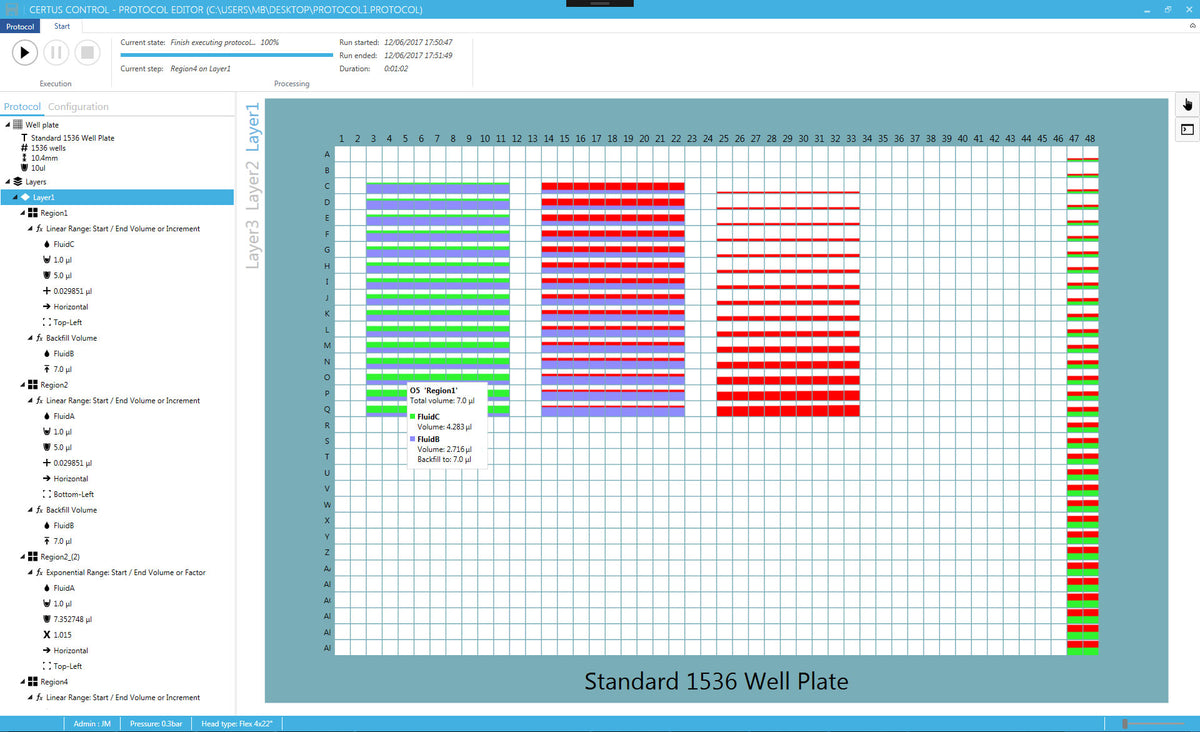Select the Bottom-Left tree entry

pos(74,494)
